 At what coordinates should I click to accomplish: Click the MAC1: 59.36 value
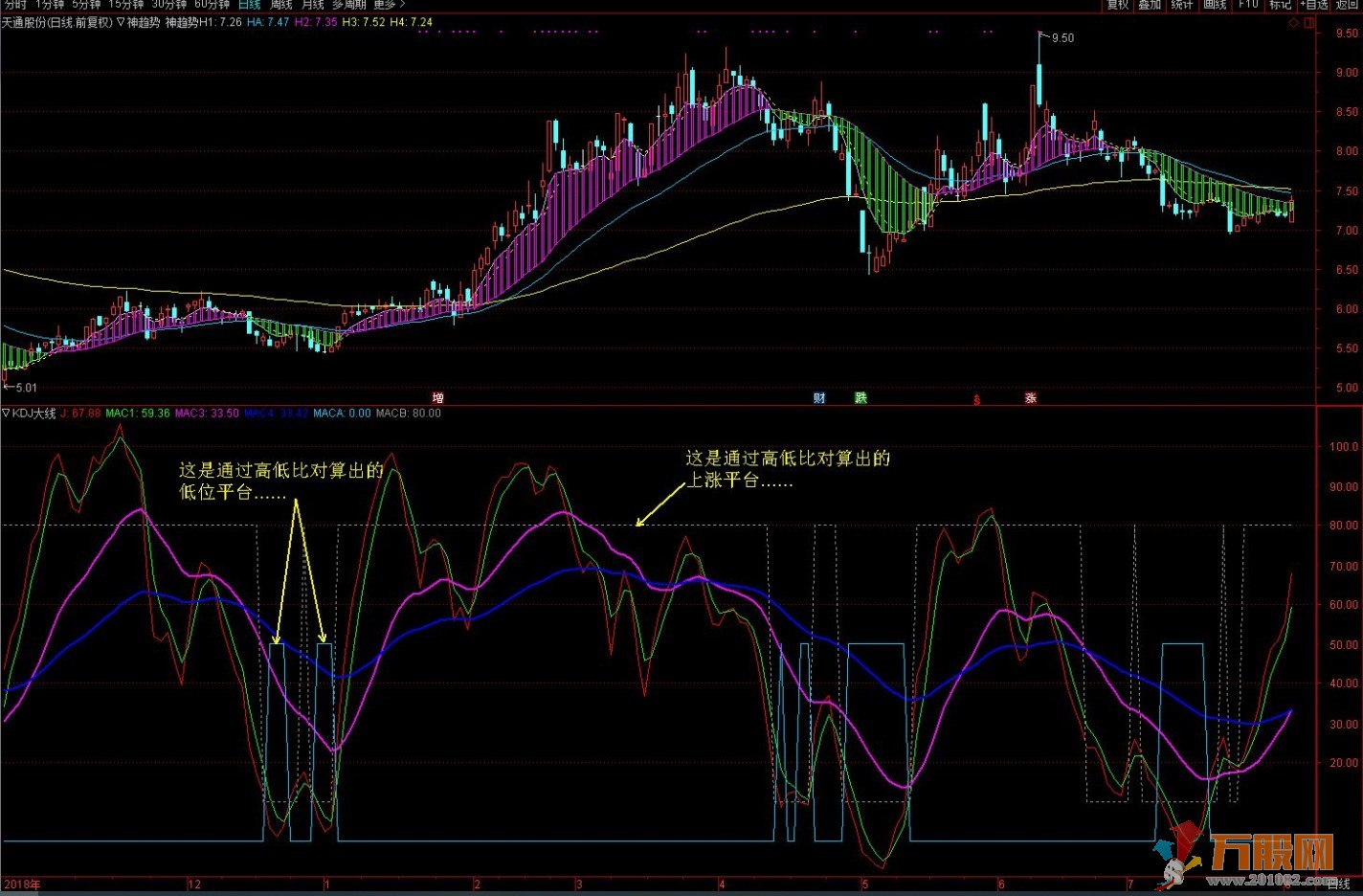[x=138, y=414]
